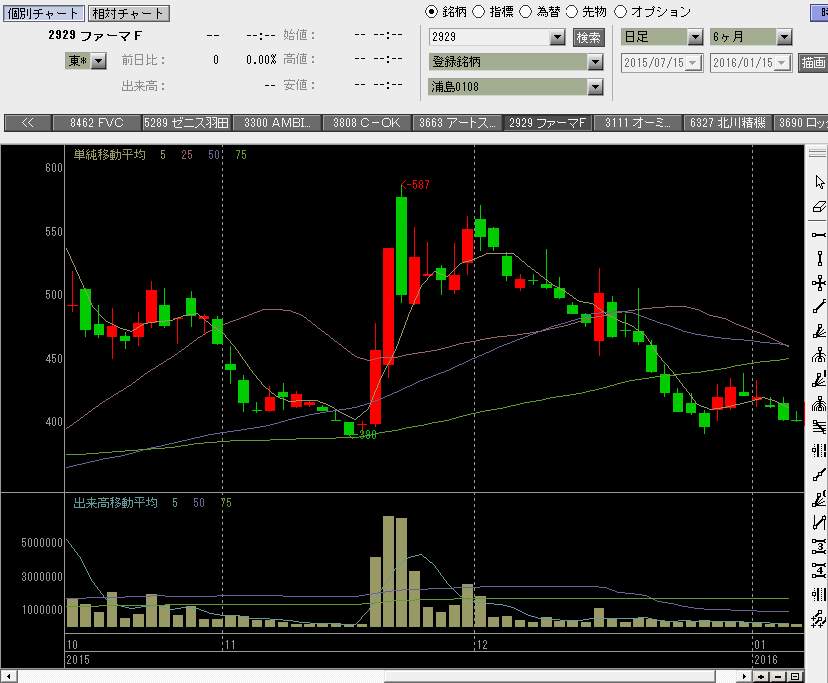Image resolution: width=828 pixels, height=683 pixels.
Task: Select the crosshair line drawing tool
Action: click(818, 283)
